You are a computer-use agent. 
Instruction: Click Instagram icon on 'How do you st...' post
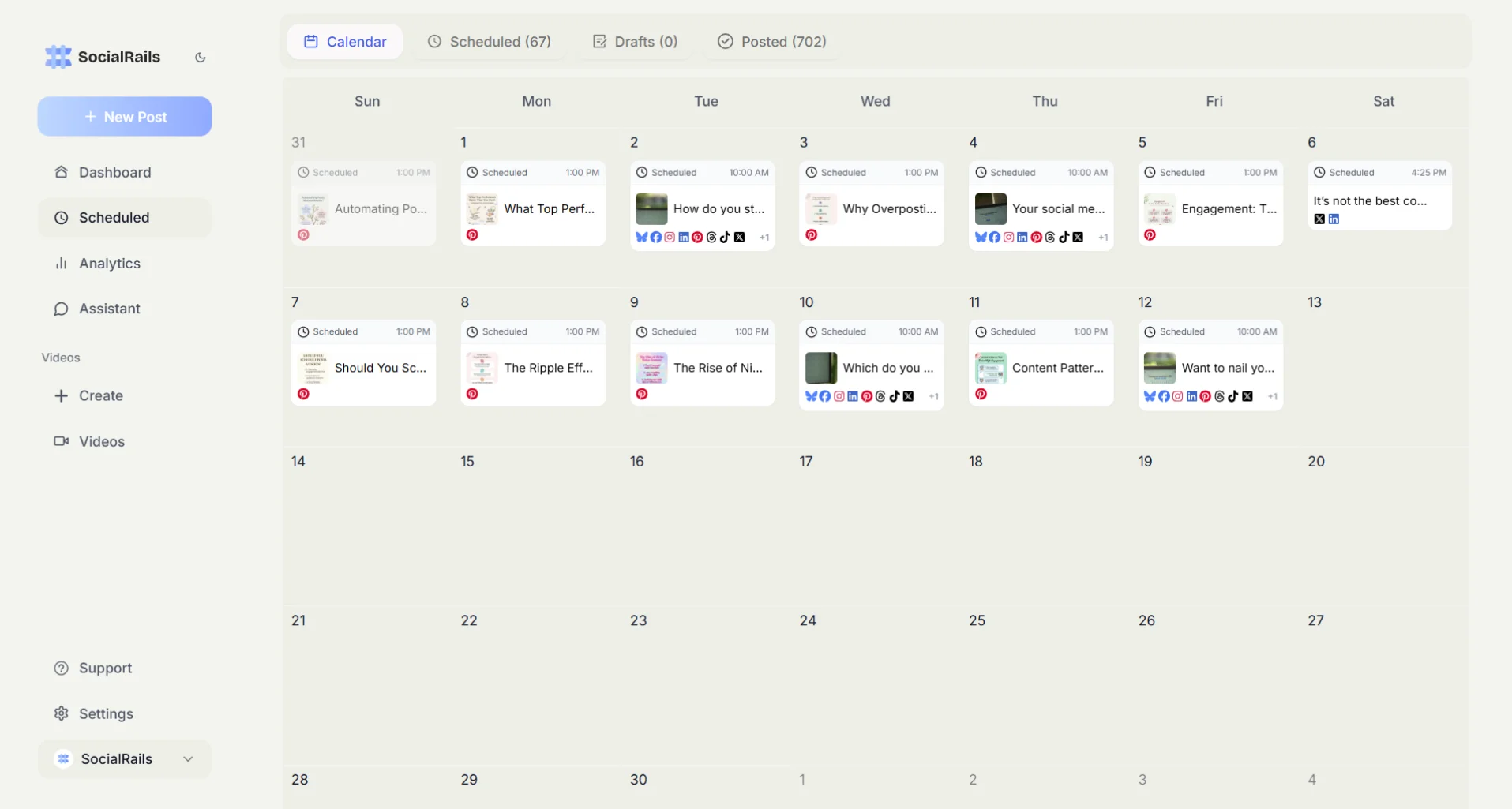coord(670,238)
